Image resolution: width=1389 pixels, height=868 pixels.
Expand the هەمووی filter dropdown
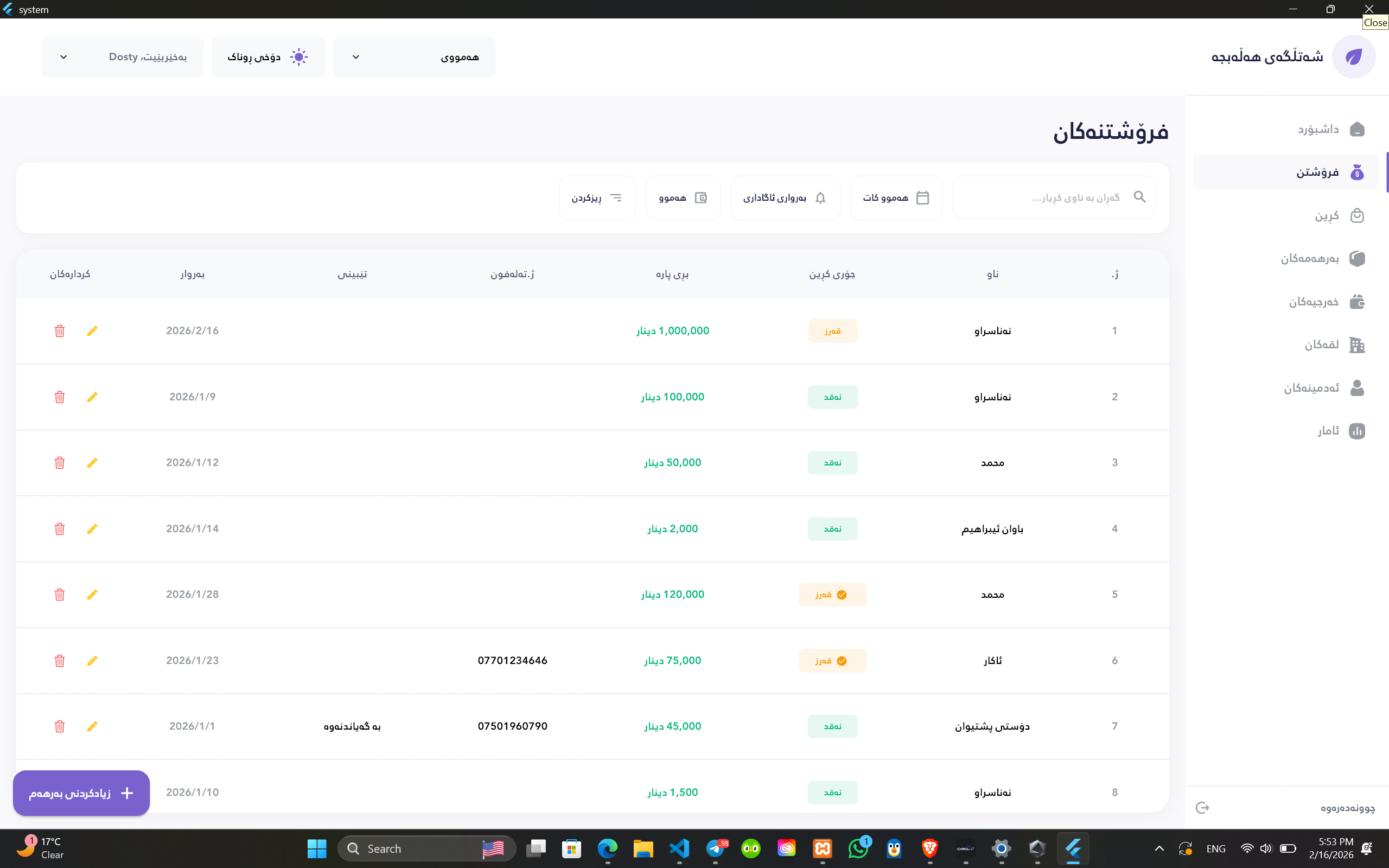414,57
